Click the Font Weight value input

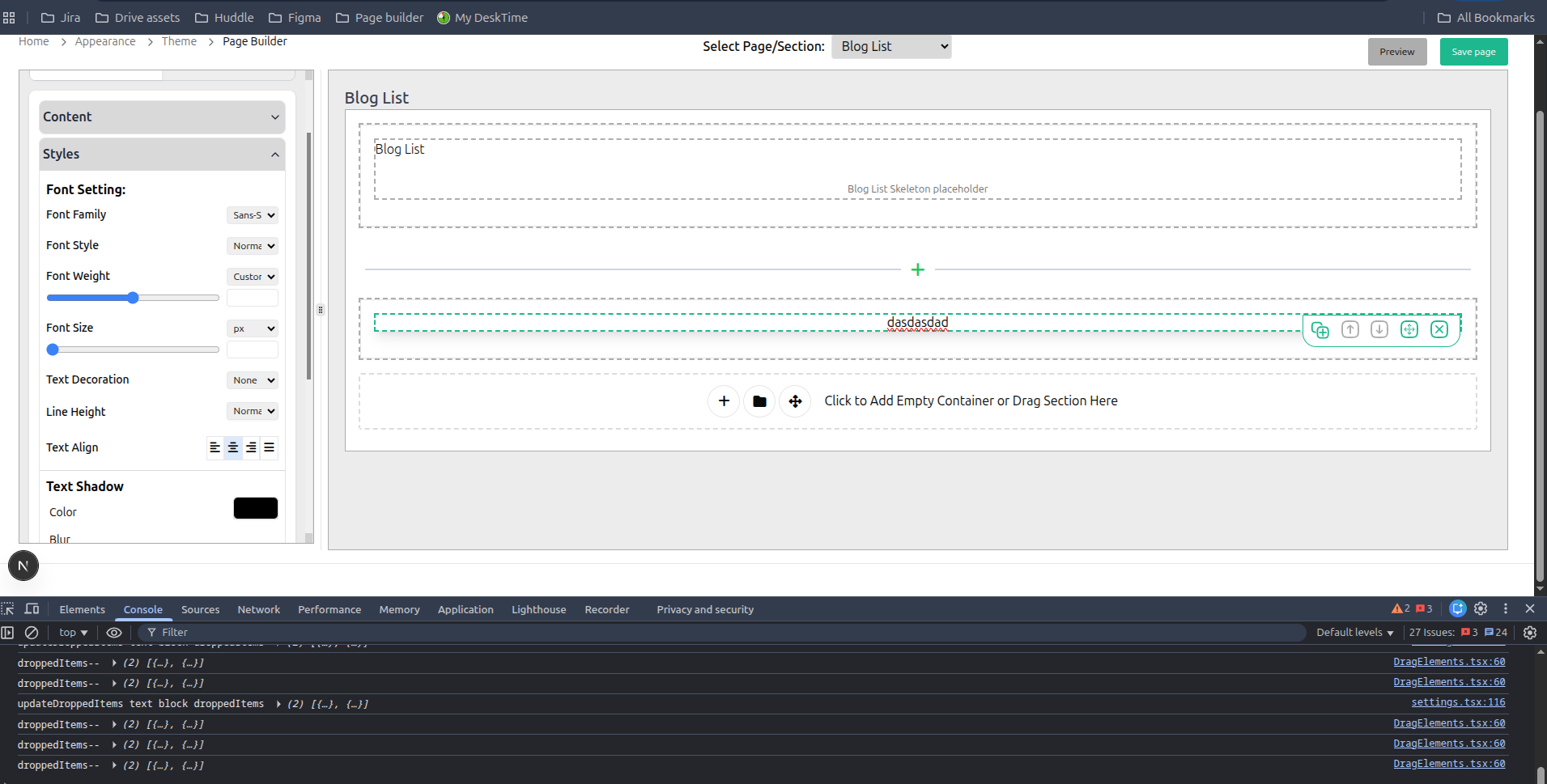point(253,299)
